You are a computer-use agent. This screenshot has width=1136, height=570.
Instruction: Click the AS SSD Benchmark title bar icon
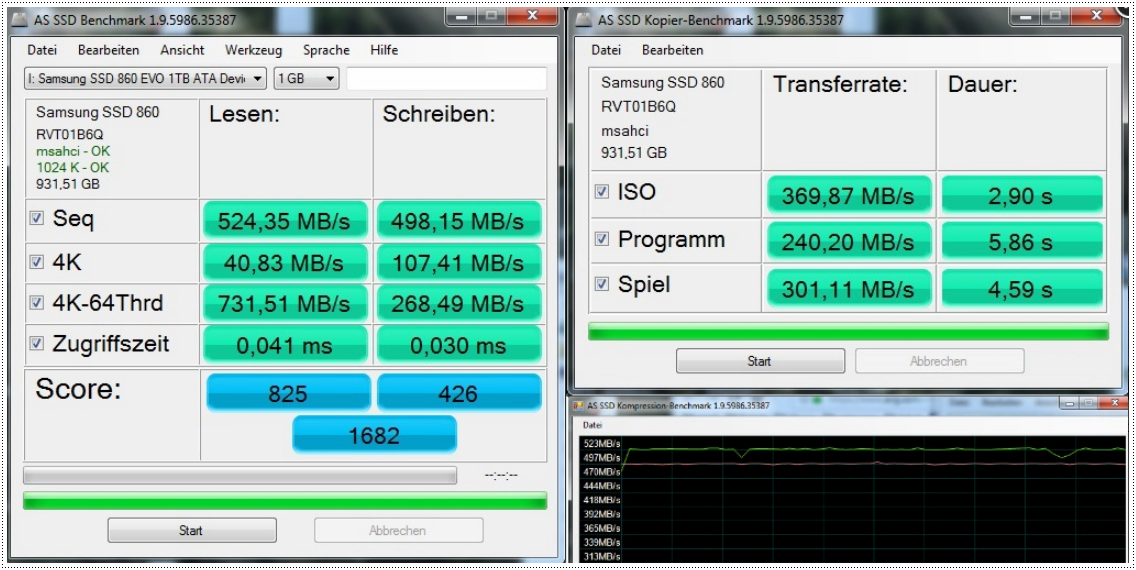(21, 20)
